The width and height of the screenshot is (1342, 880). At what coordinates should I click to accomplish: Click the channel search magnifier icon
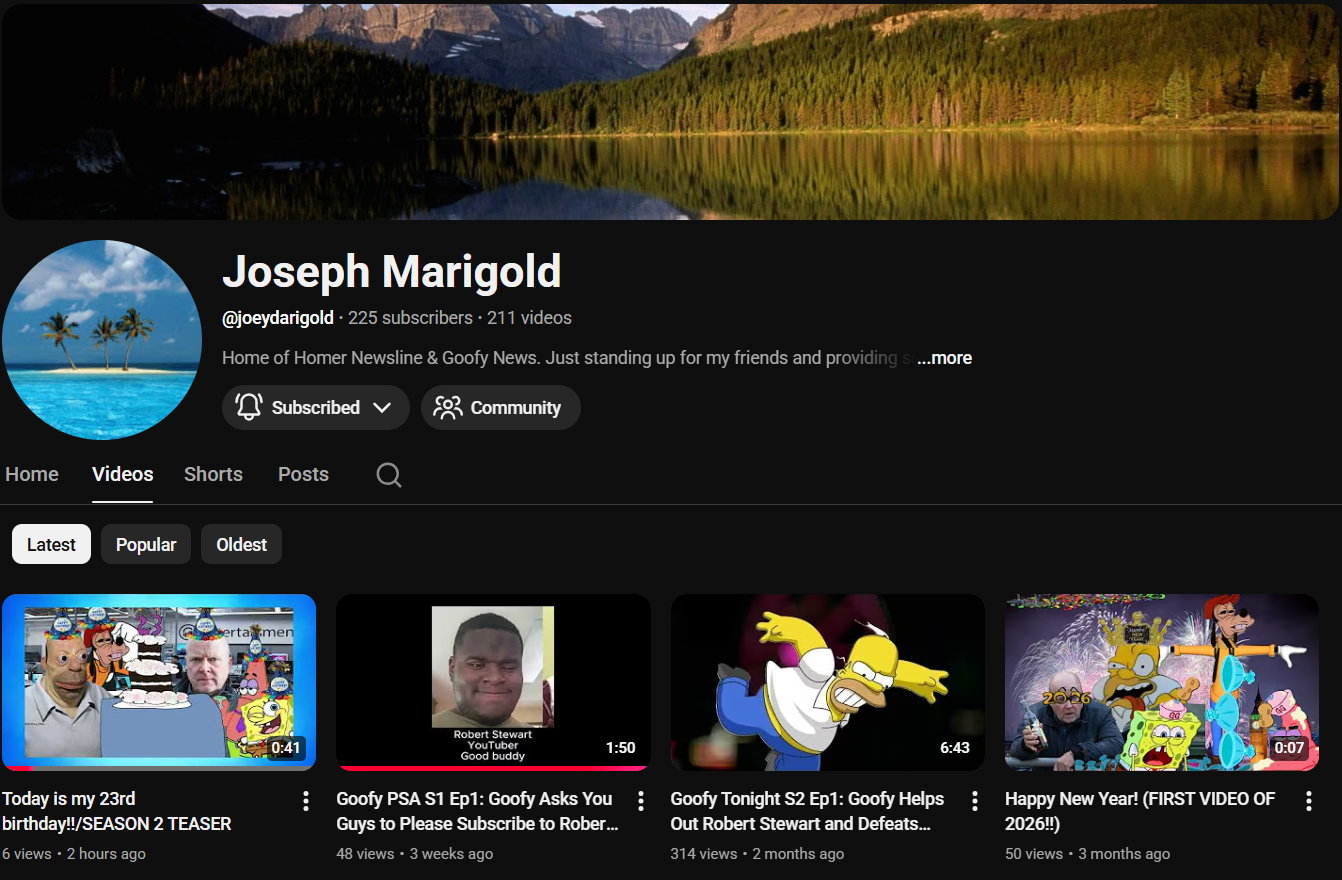[x=389, y=475]
